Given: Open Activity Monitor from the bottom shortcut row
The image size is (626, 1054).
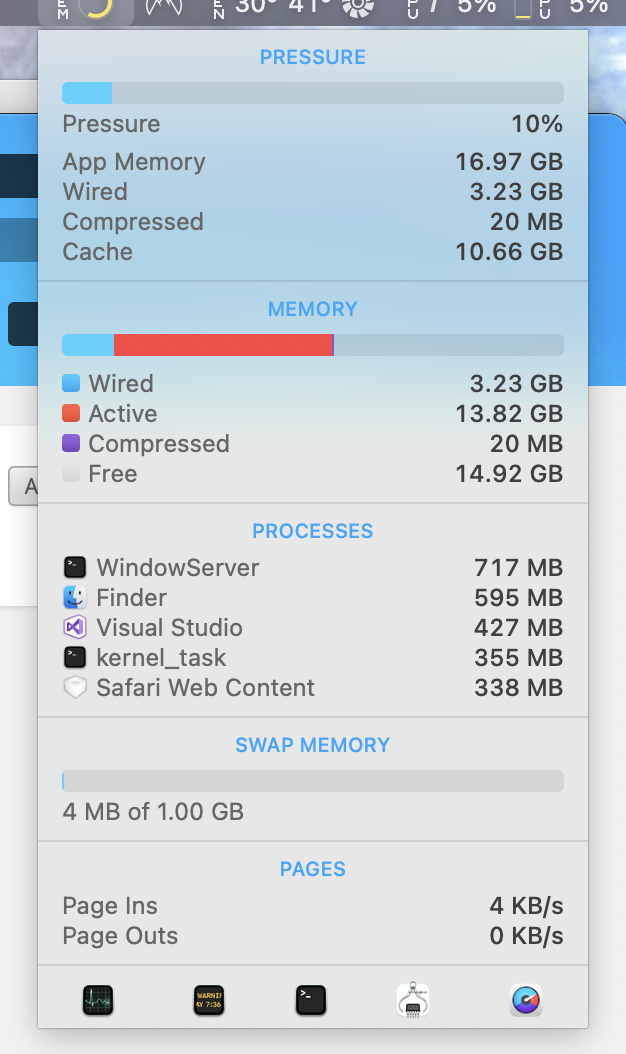Looking at the screenshot, I should pos(98,1000).
